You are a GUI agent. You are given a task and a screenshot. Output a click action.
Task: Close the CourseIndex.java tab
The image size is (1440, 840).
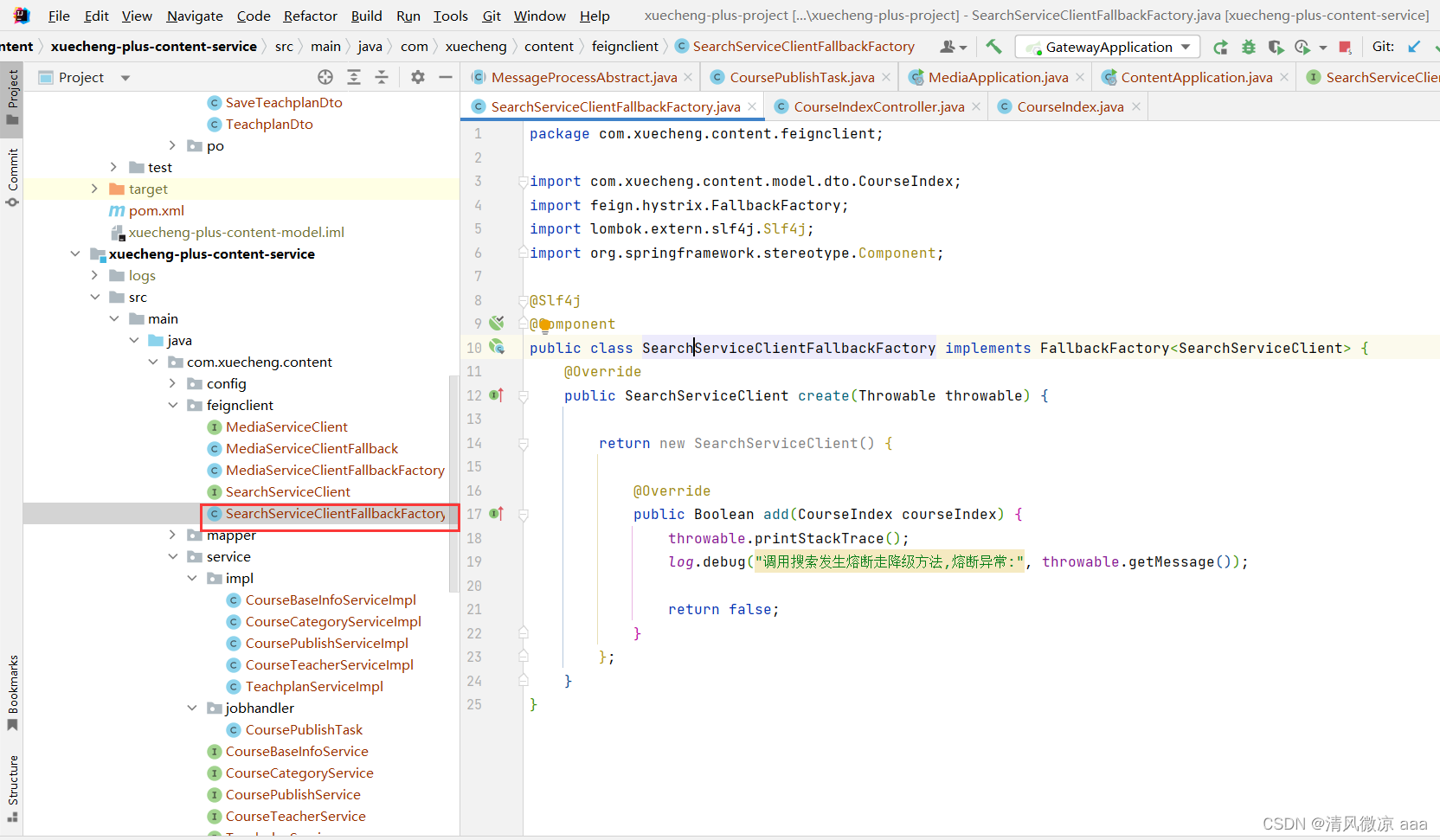[x=1136, y=106]
